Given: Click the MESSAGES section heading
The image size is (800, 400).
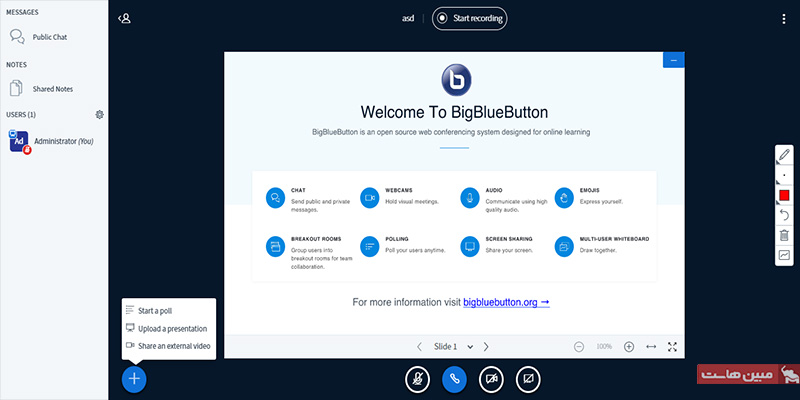Looking at the screenshot, I should [x=22, y=12].
